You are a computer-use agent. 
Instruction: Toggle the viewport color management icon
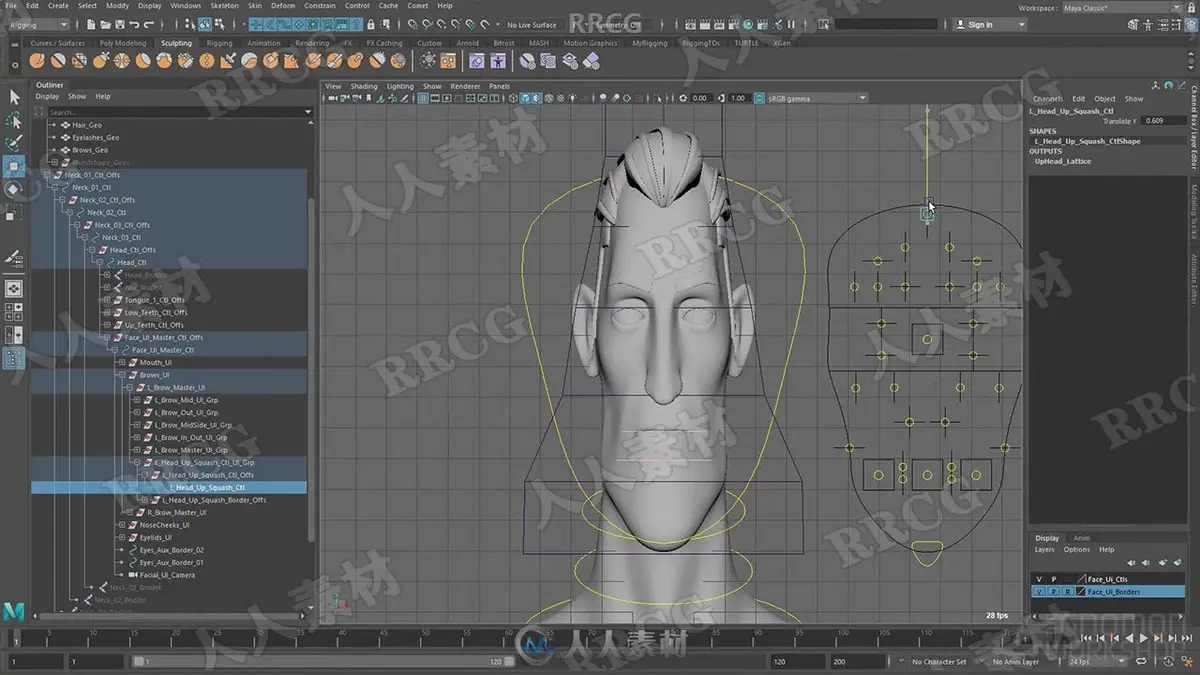759,98
